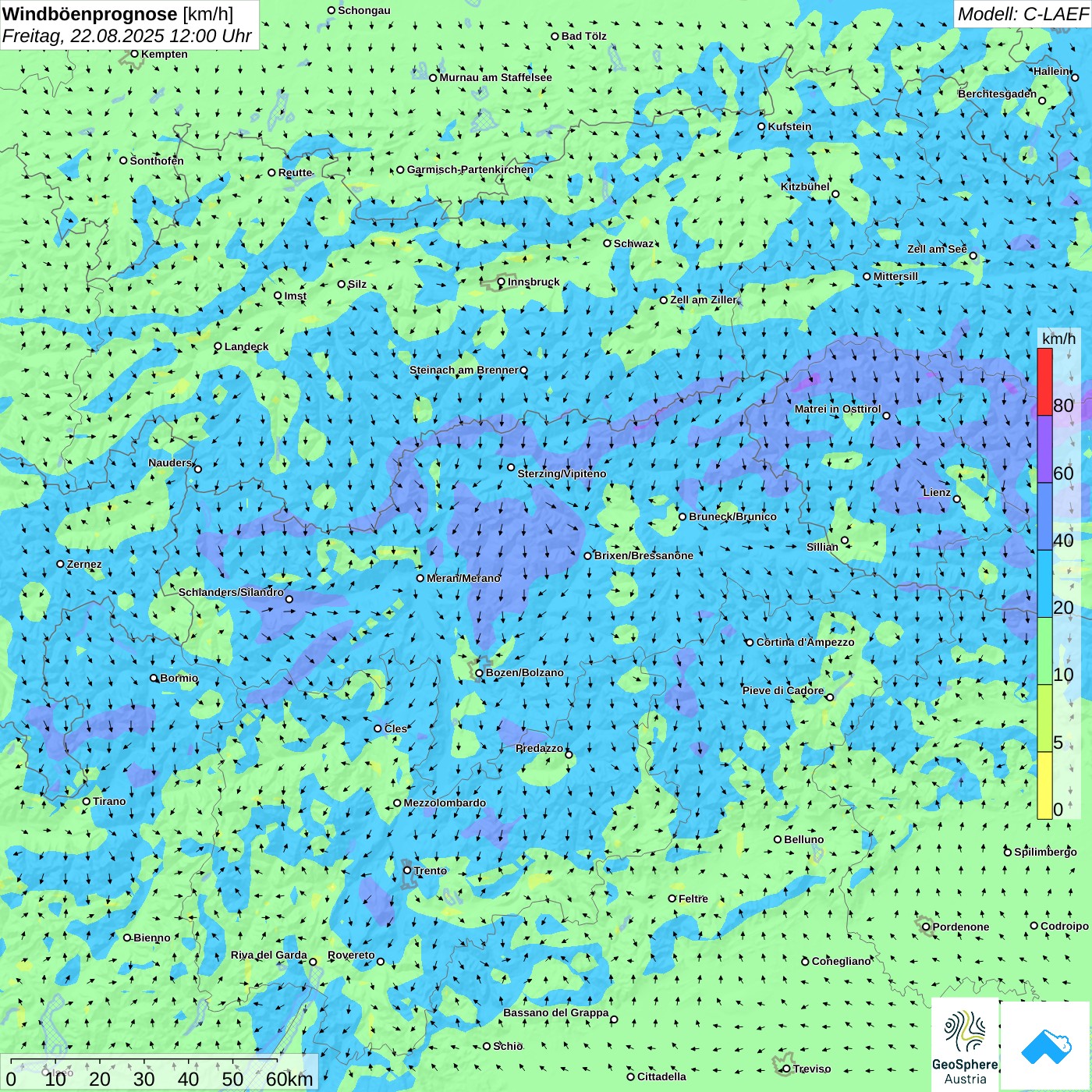Click the Steinach am Brenner label

click(463, 370)
